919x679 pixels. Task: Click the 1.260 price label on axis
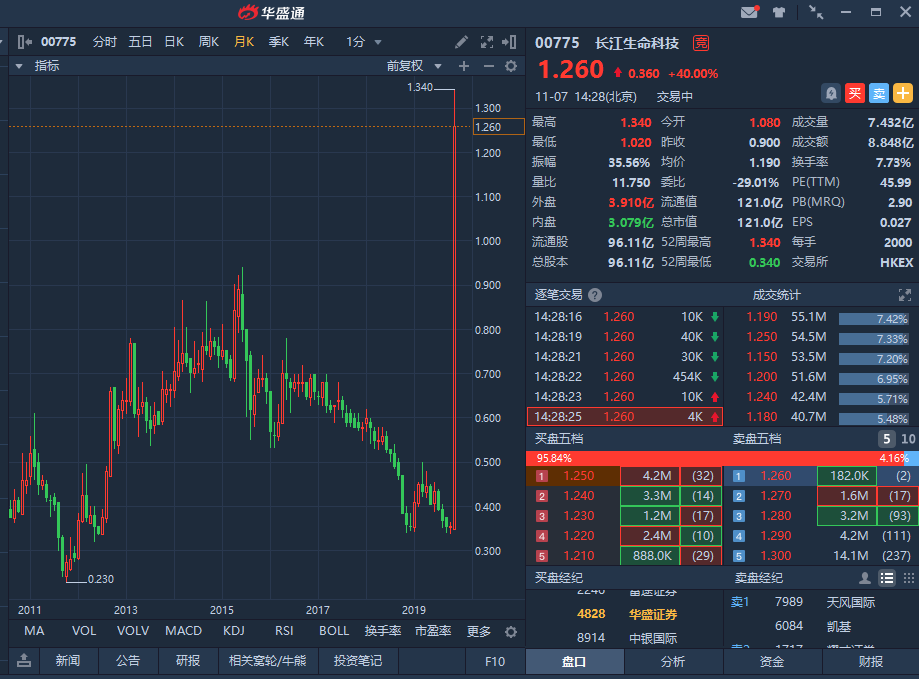(498, 127)
